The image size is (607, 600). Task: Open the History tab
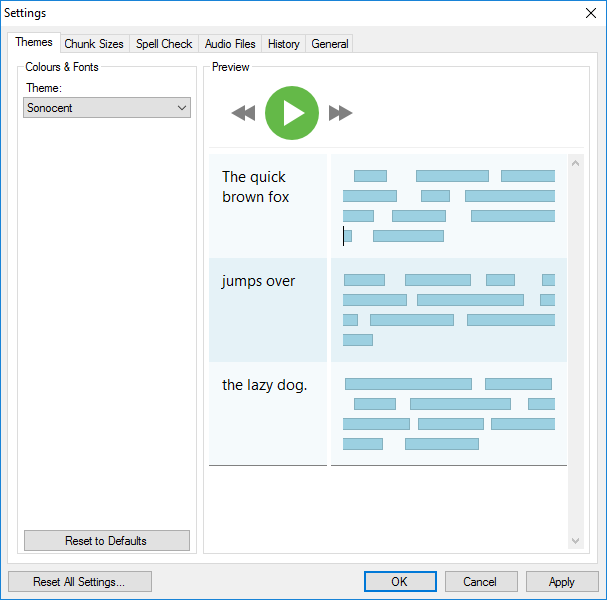[x=283, y=44]
